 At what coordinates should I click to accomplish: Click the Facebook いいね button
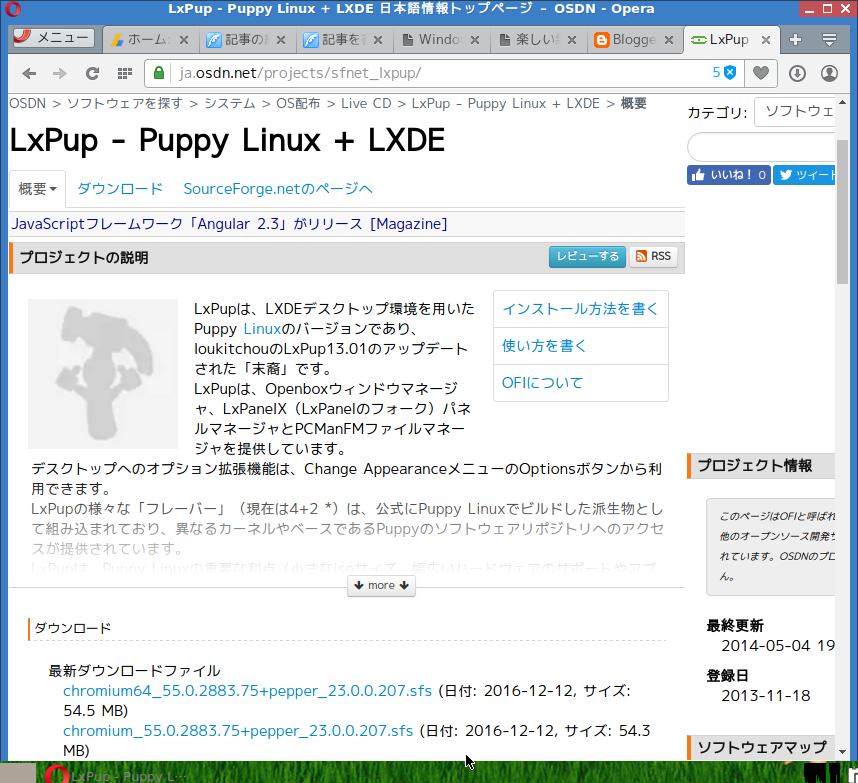(729, 175)
